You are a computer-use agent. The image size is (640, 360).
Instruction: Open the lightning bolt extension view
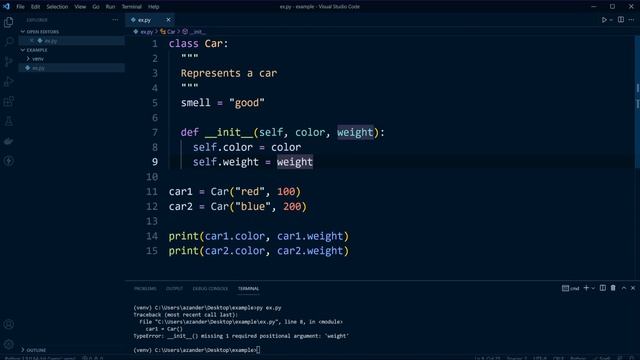9,161
